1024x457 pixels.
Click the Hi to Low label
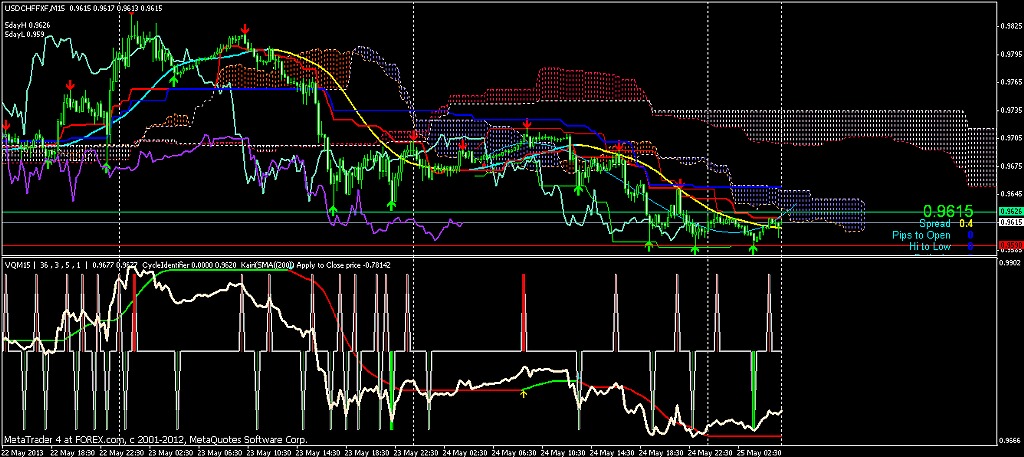click(x=929, y=246)
